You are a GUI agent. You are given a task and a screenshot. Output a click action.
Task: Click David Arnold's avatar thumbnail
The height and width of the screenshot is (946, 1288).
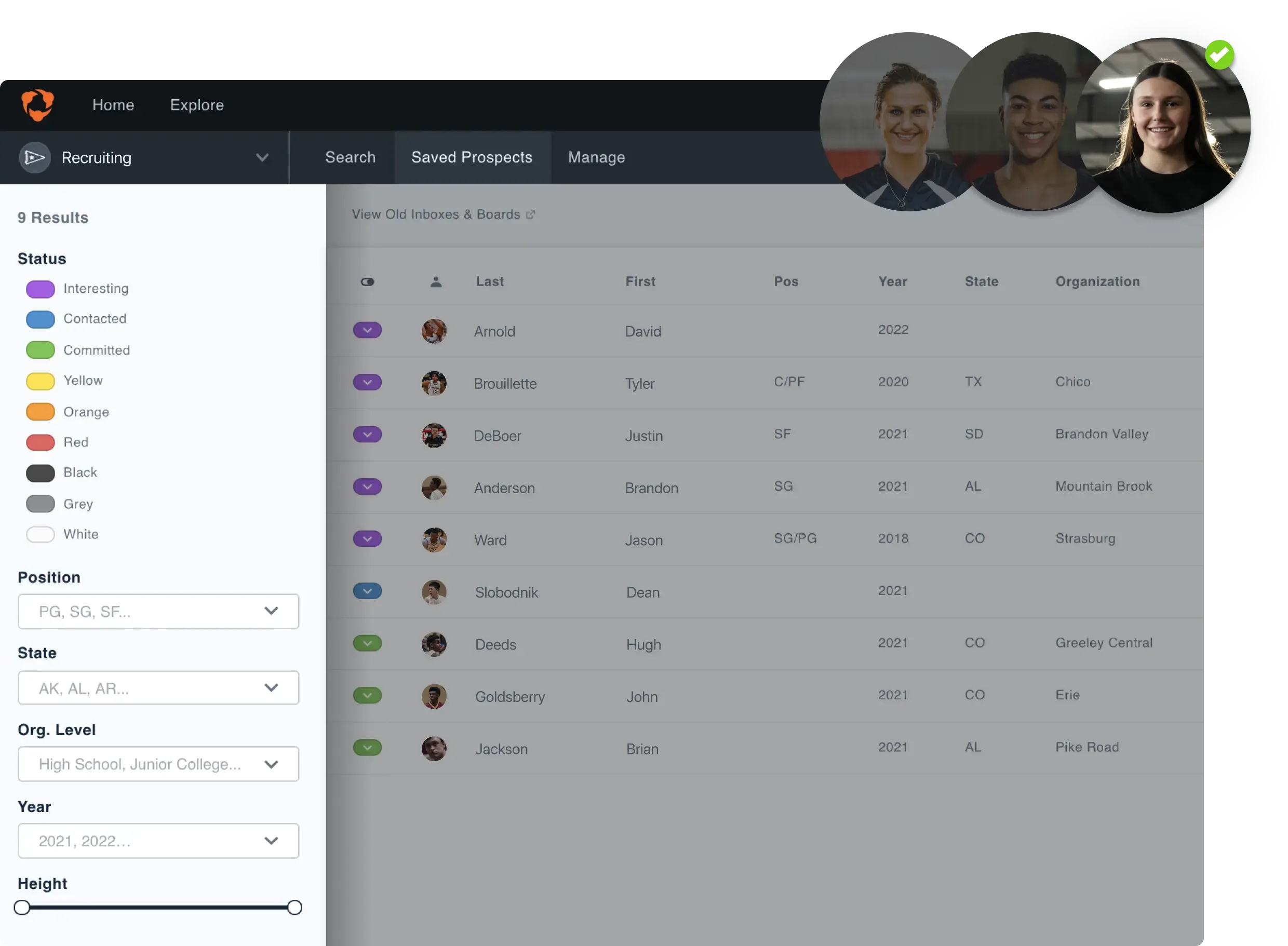click(x=434, y=331)
